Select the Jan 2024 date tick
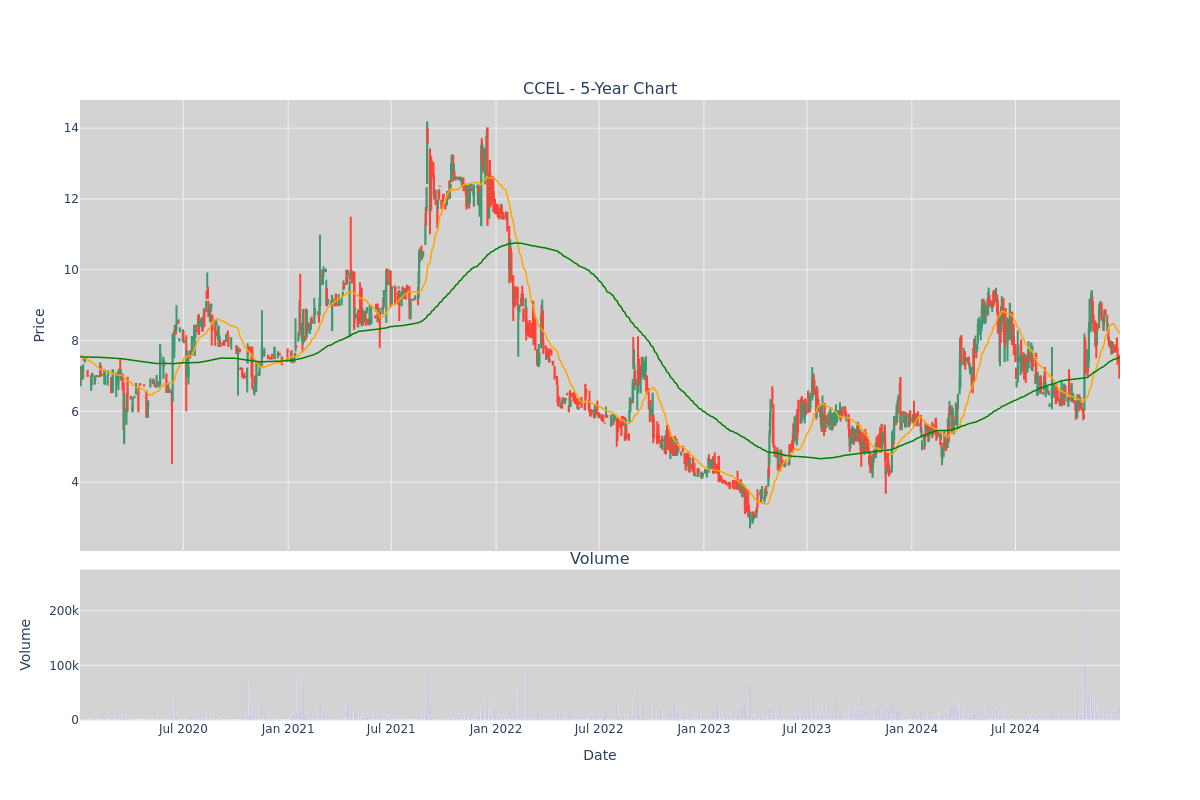1200x800 pixels. [912, 729]
